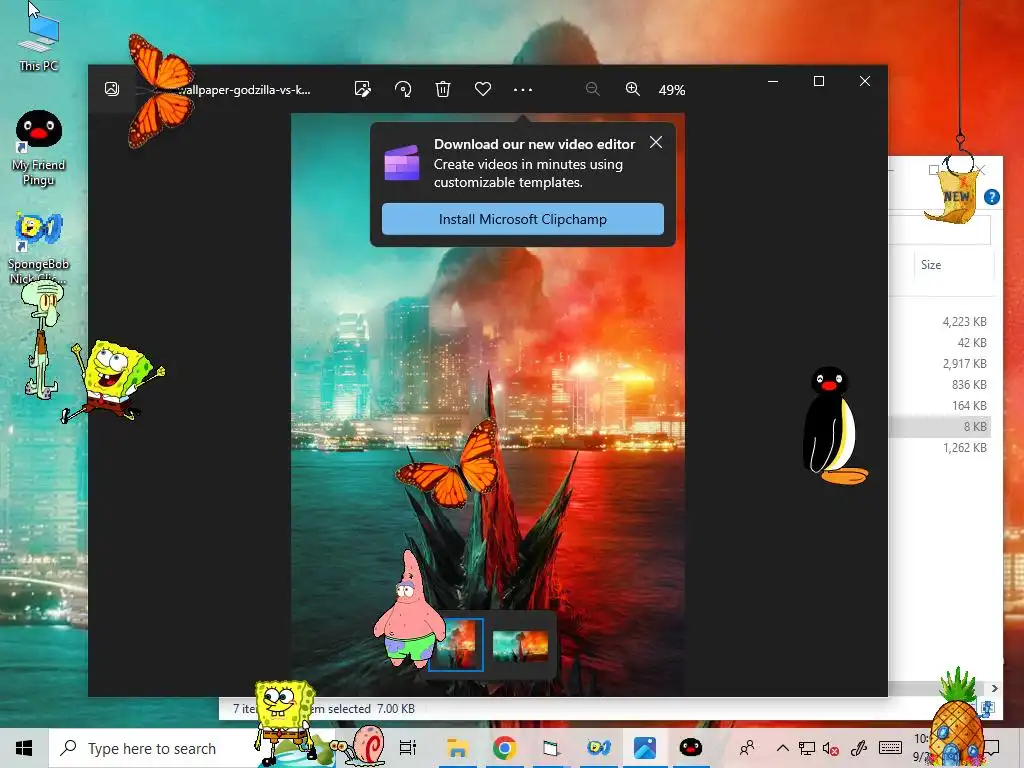
Task: Open the Photos gallery icon in title bar
Action: point(112,89)
